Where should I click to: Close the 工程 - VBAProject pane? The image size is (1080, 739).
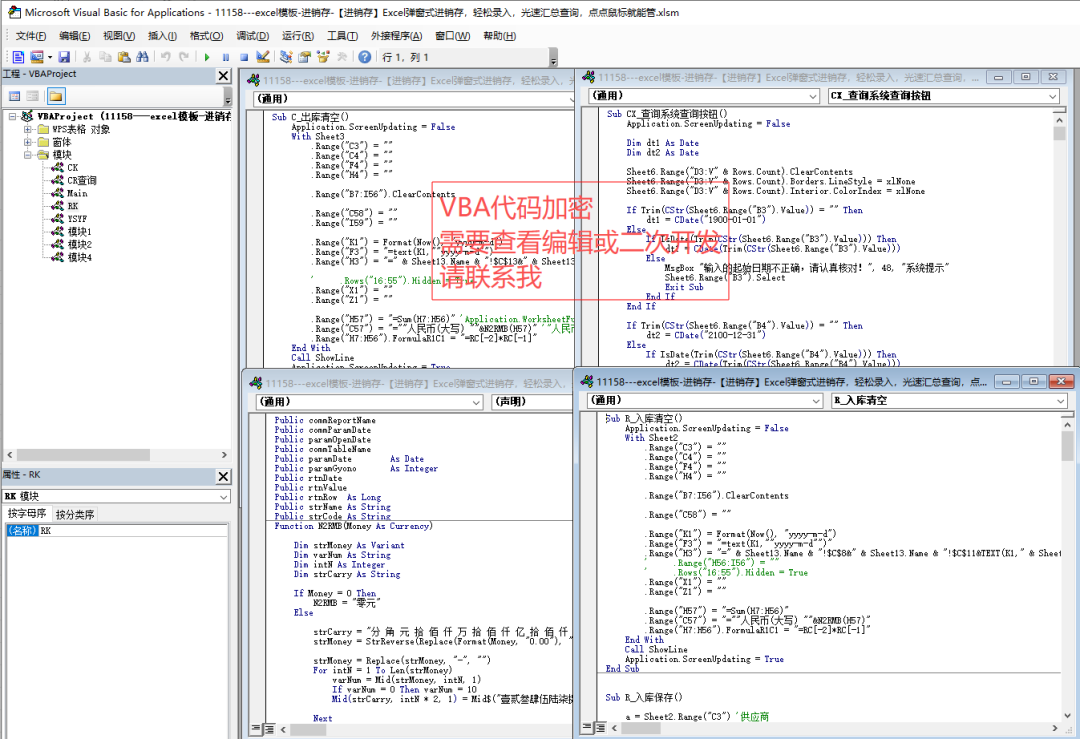[x=223, y=75]
